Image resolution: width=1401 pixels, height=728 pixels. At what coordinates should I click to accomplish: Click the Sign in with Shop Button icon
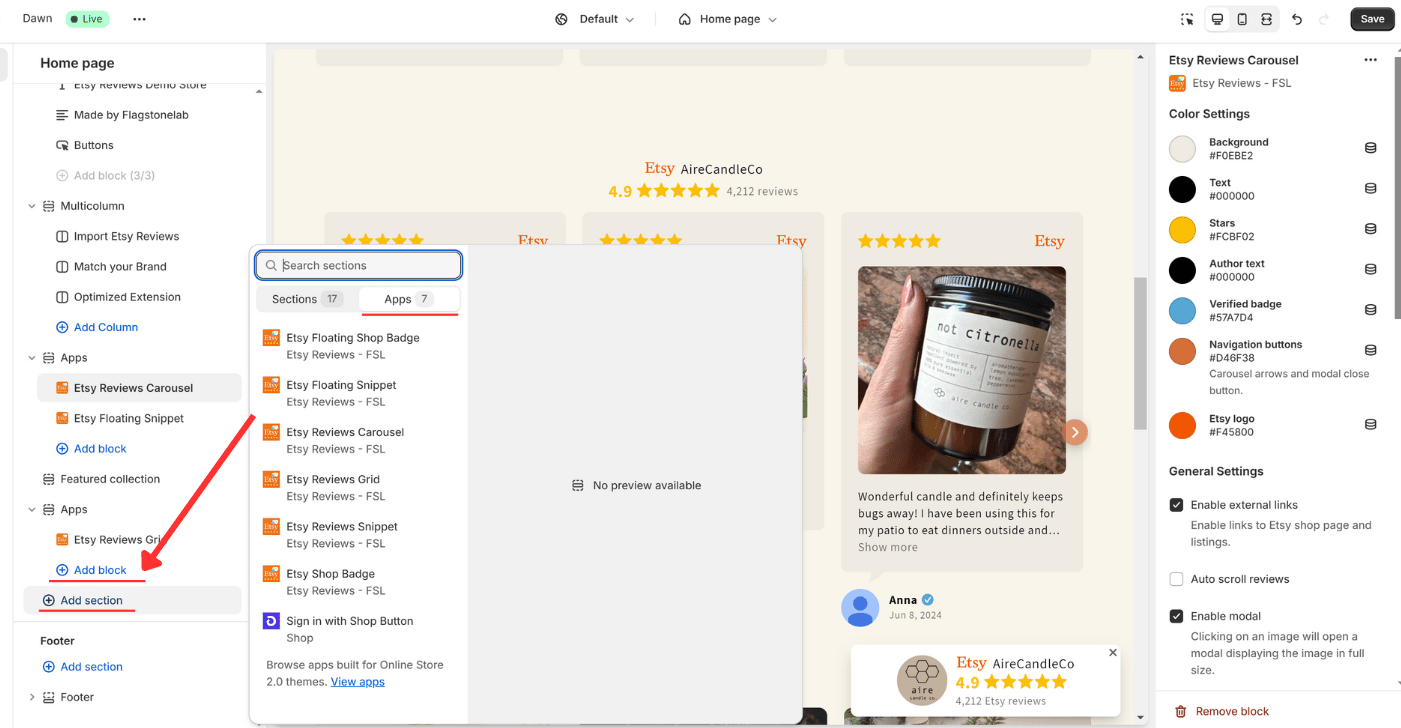[271, 621]
